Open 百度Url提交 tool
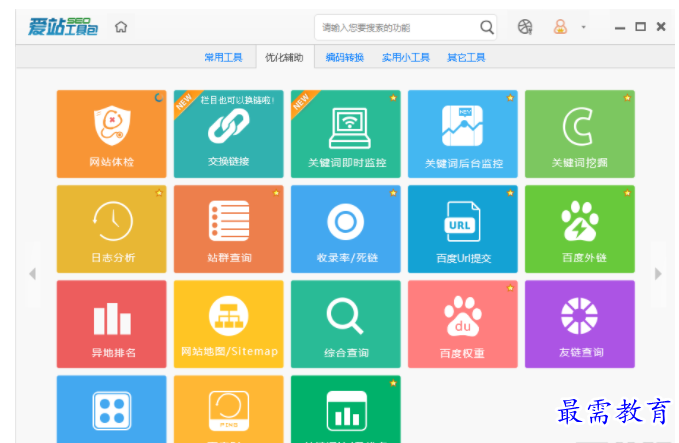Viewport: 679px width, 443px height. coord(462,229)
